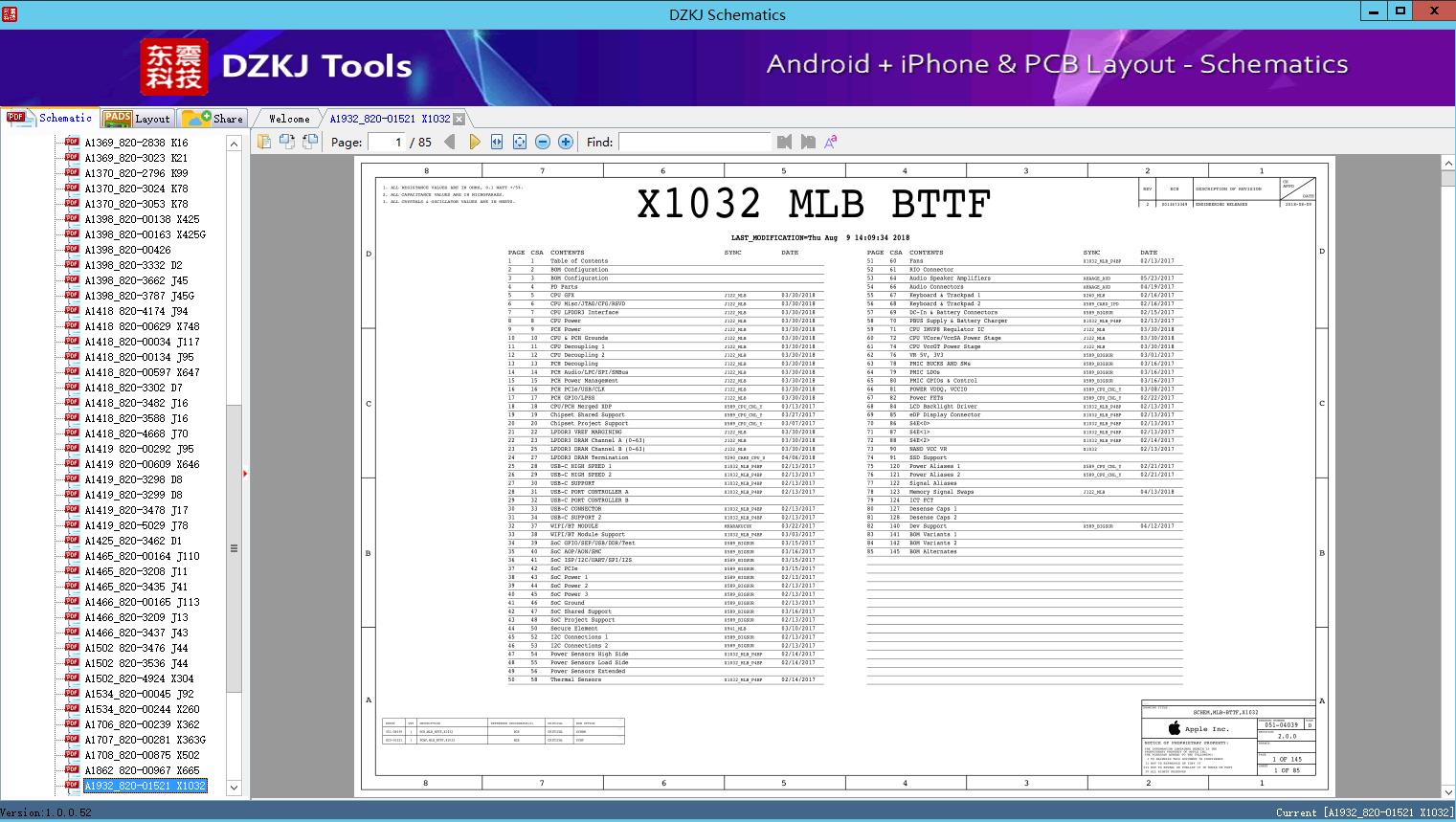Open A1398_820-3662 J45 schematic
This screenshot has height=822, width=1456.
click(136, 280)
